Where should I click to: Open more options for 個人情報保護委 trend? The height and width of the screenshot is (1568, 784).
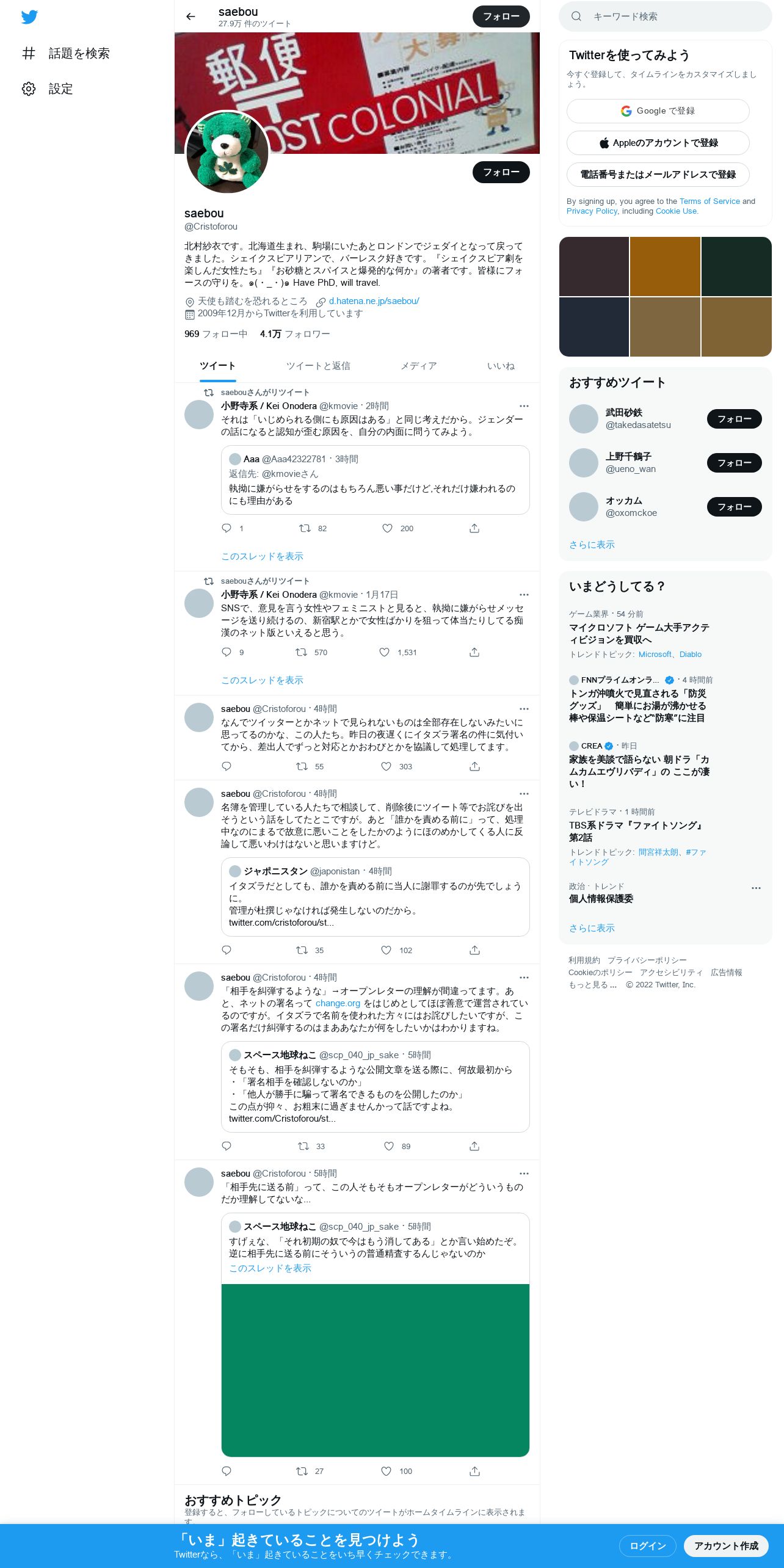756,888
